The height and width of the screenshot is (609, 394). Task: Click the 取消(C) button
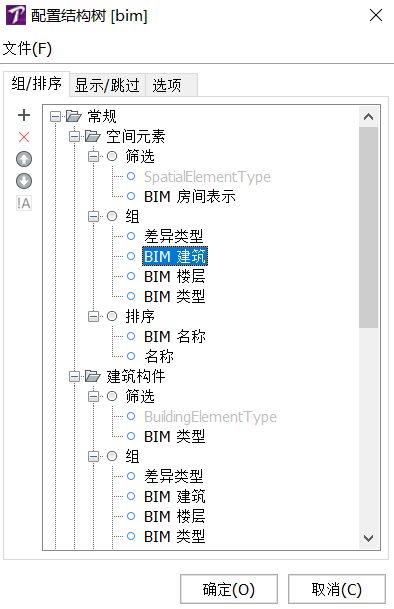pos(336,589)
